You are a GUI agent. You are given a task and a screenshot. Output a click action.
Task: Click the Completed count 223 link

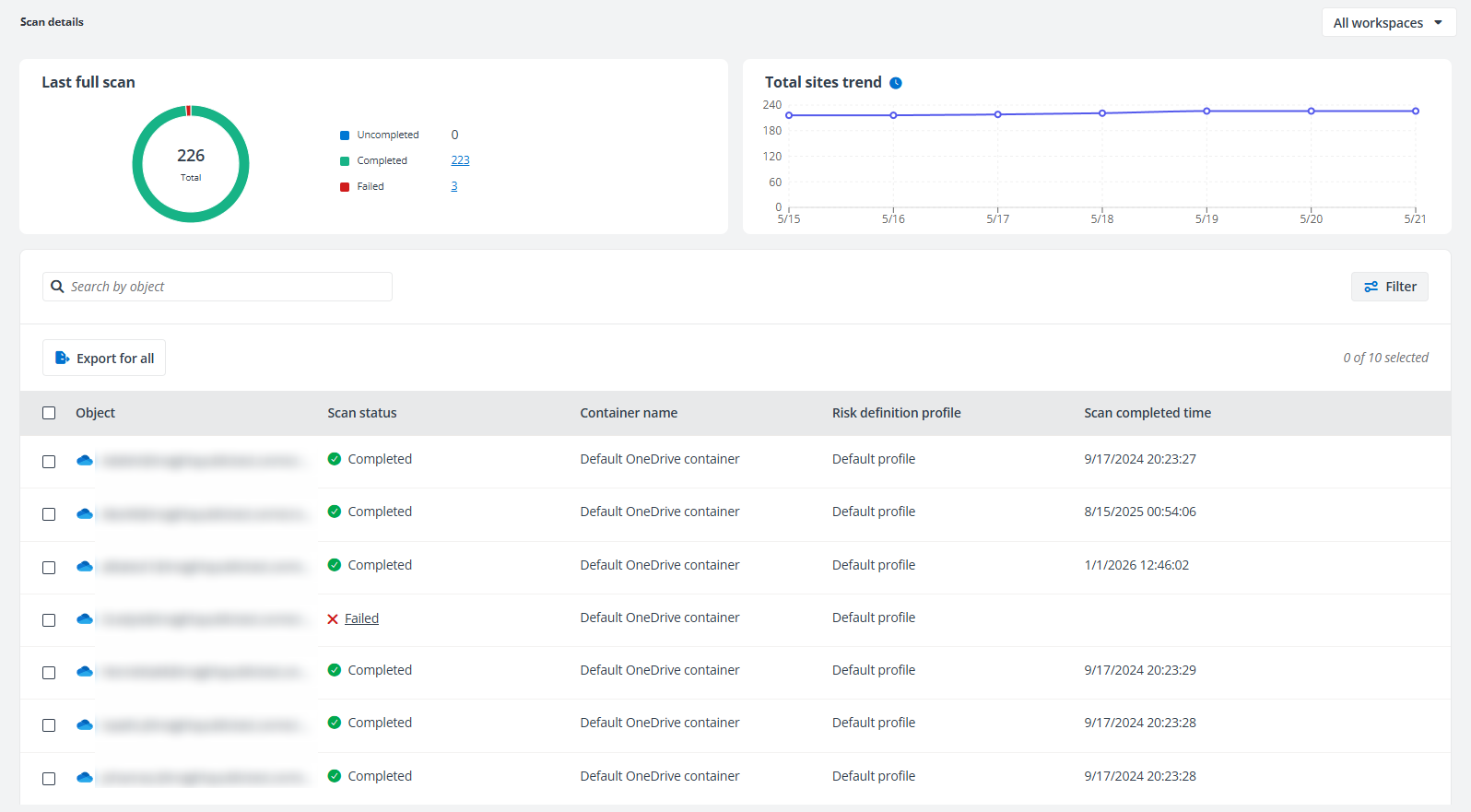pyautogui.click(x=461, y=160)
